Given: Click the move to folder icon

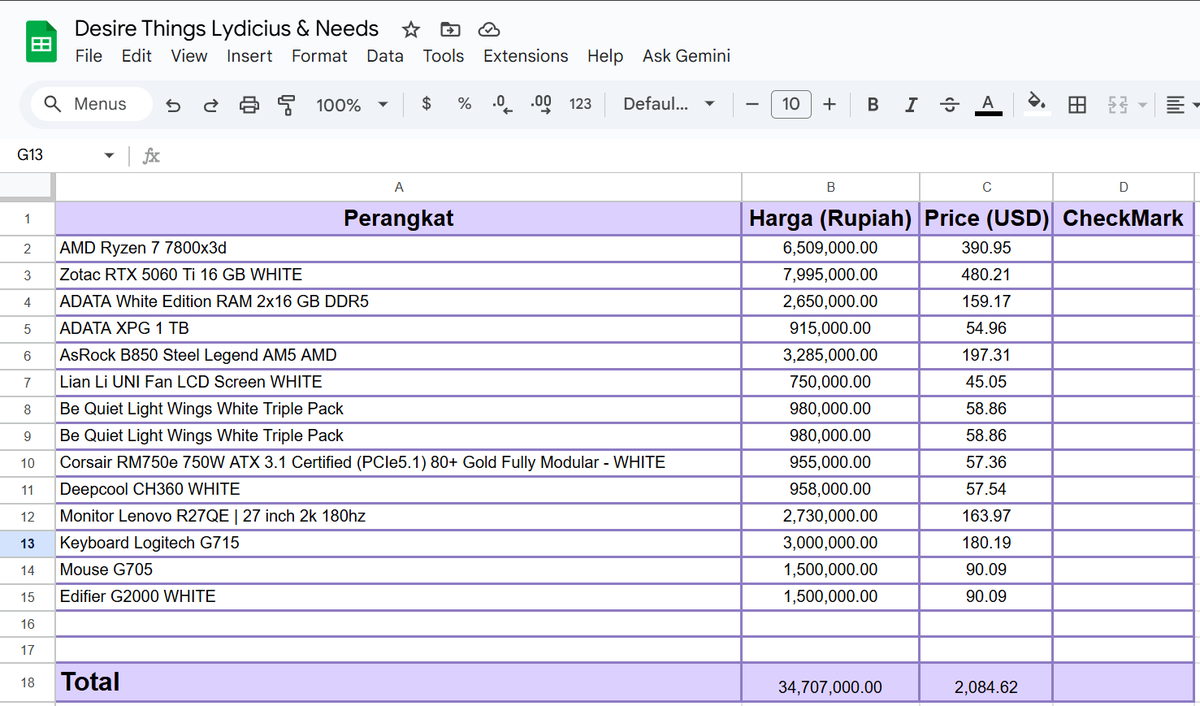Looking at the screenshot, I should [450, 29].
